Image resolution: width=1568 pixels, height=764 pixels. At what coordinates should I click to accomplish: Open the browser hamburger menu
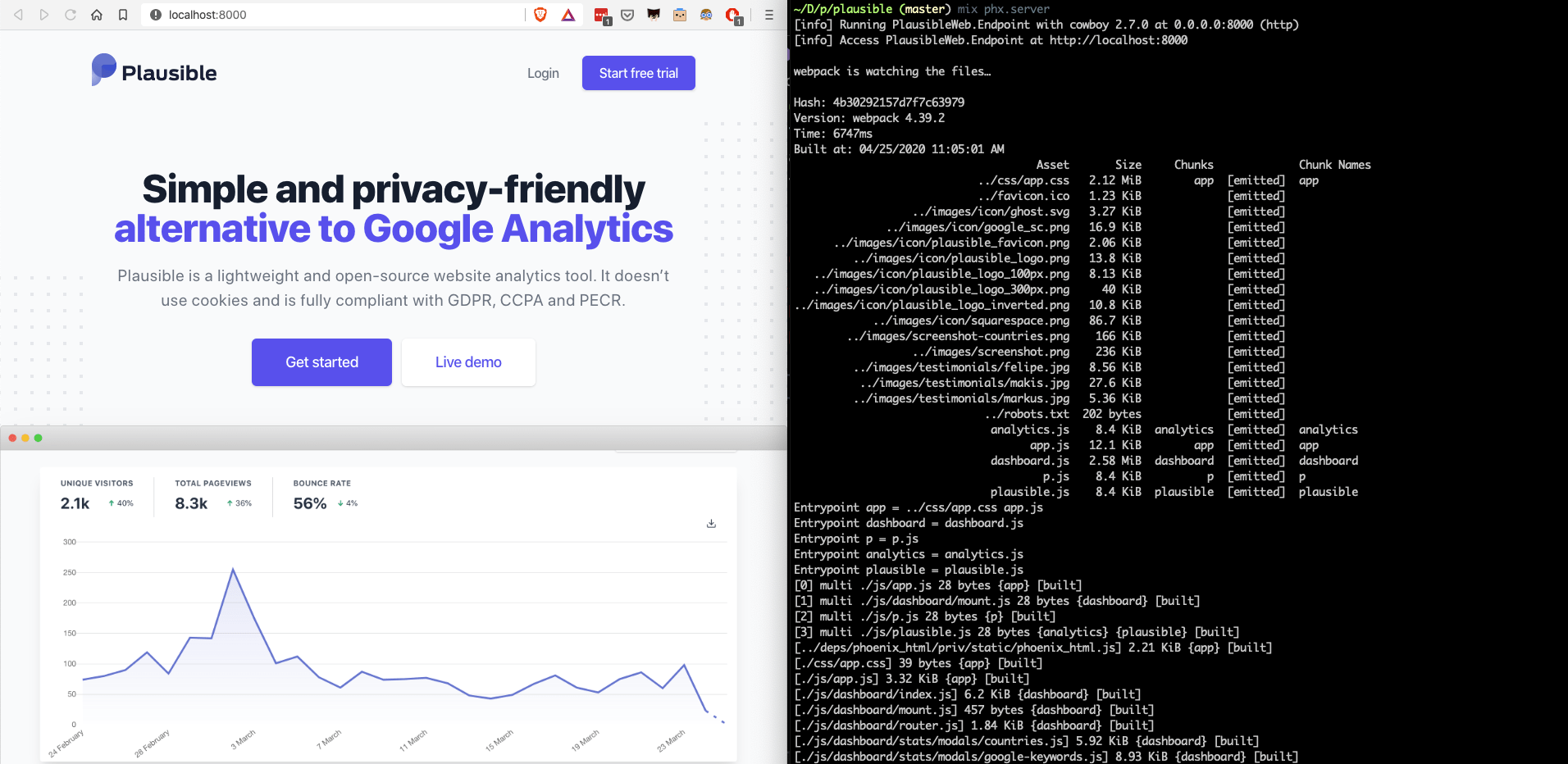coord(769,15)
